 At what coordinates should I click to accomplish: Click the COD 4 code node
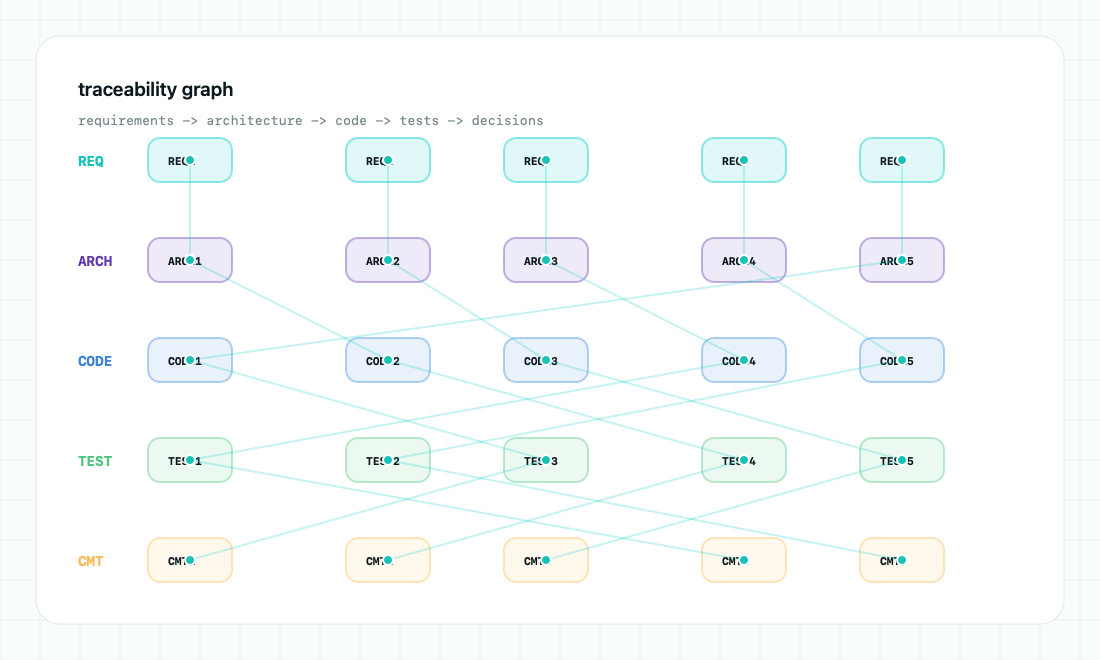(x=744, y=361)
